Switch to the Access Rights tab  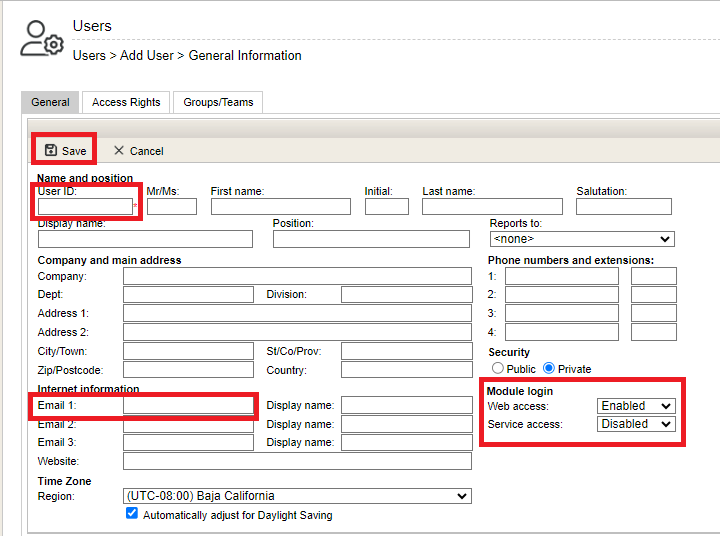[126, 102]
